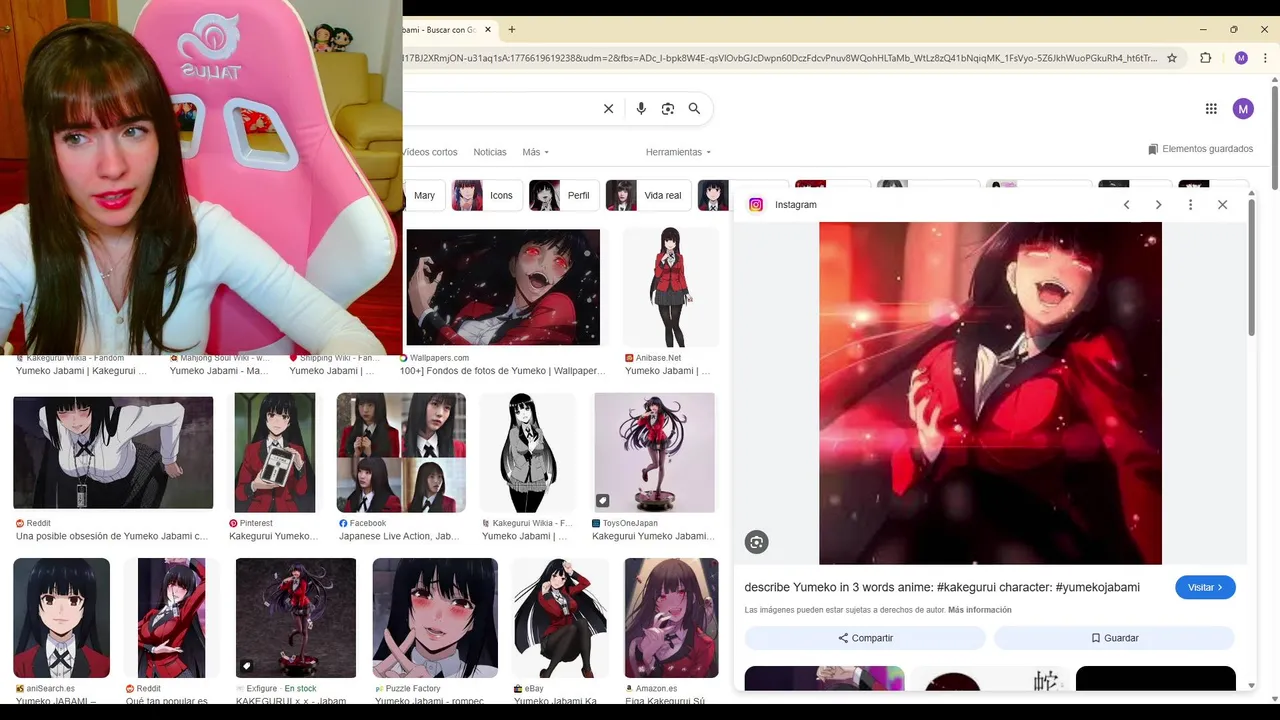
Task: Open the Wallpapers.com red-eyed Yumeko thumbnail
Action: (x=503, y=287)
